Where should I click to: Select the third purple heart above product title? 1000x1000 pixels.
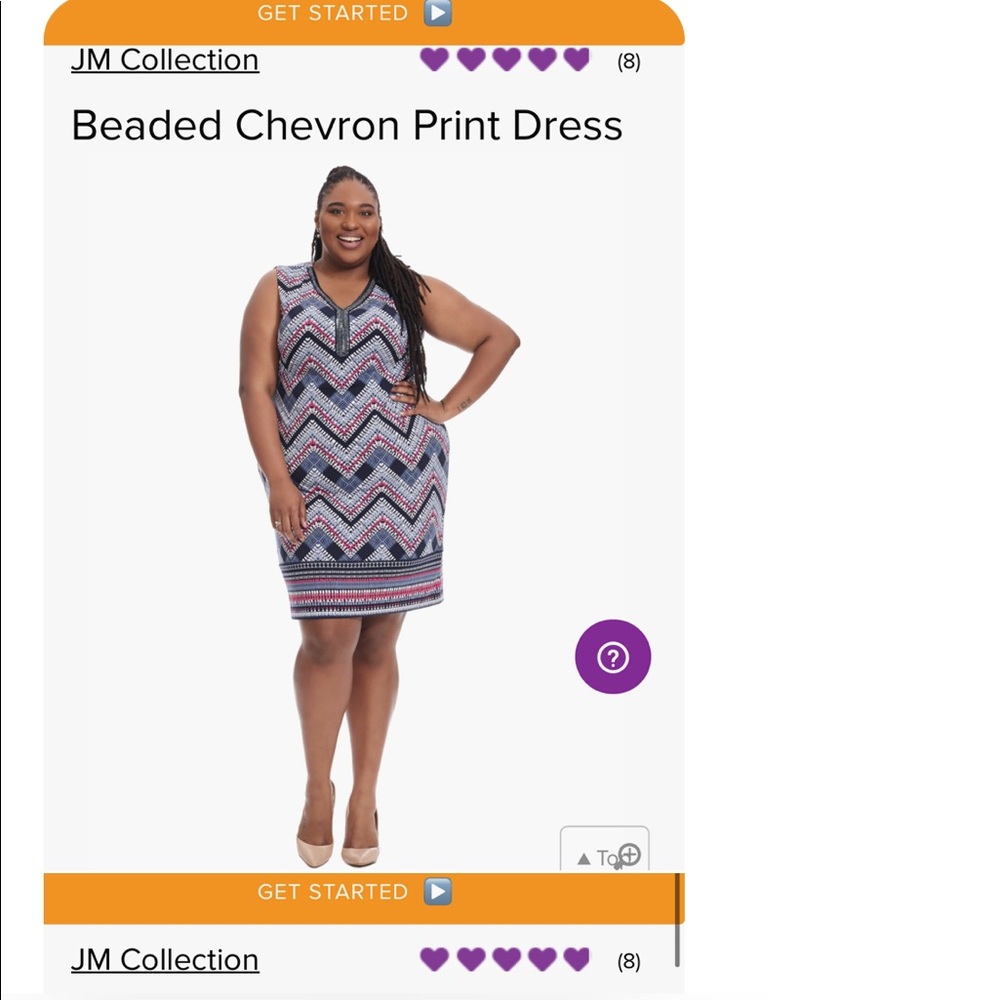click(506, 59)
